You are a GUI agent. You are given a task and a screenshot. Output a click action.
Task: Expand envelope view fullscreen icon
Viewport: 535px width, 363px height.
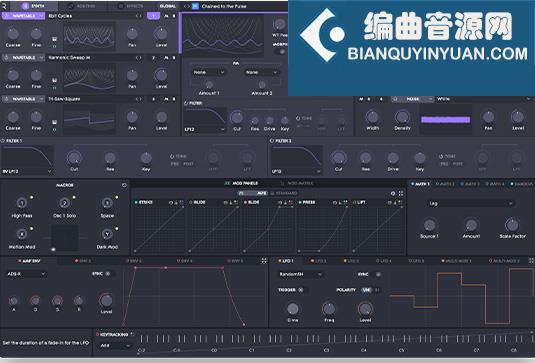264,261
